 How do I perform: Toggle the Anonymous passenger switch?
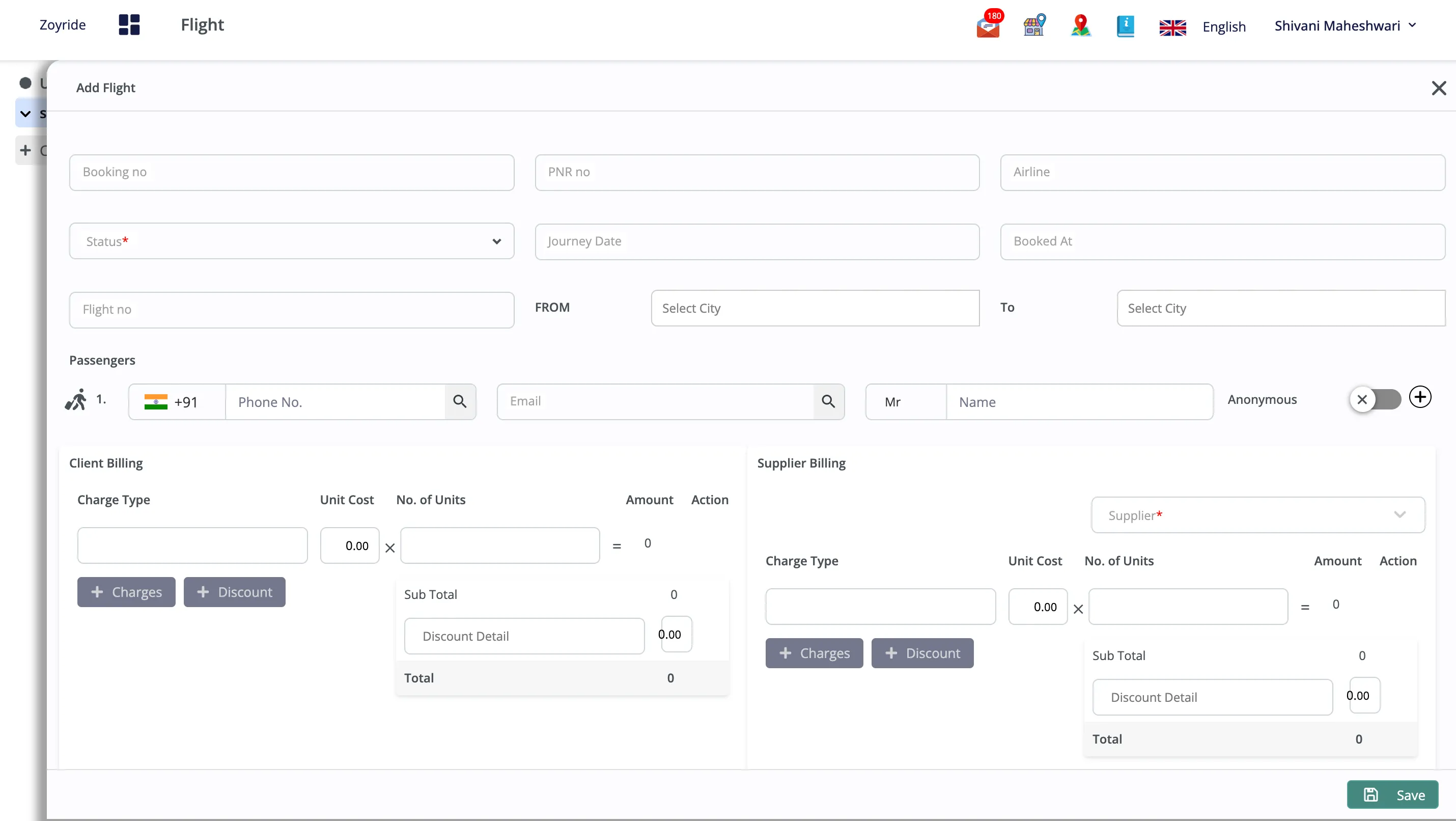(1376, 400)
